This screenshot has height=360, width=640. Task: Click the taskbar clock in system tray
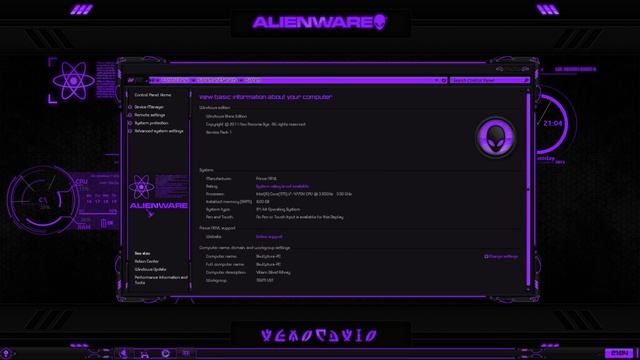tap(619, 353)
